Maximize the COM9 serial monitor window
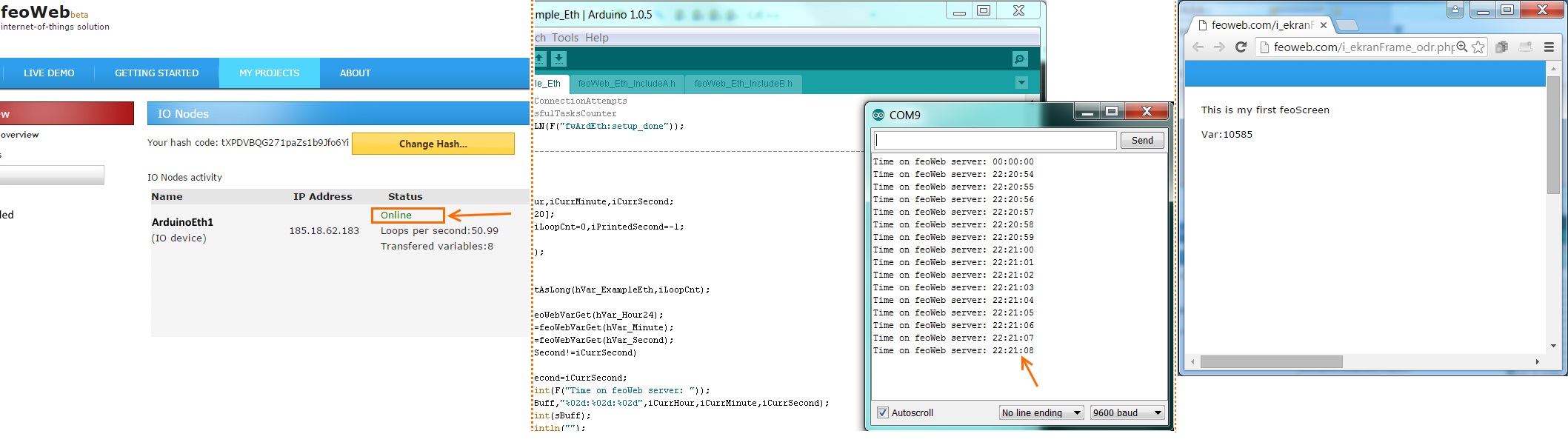The image size is (1568, 448). 1112,112
